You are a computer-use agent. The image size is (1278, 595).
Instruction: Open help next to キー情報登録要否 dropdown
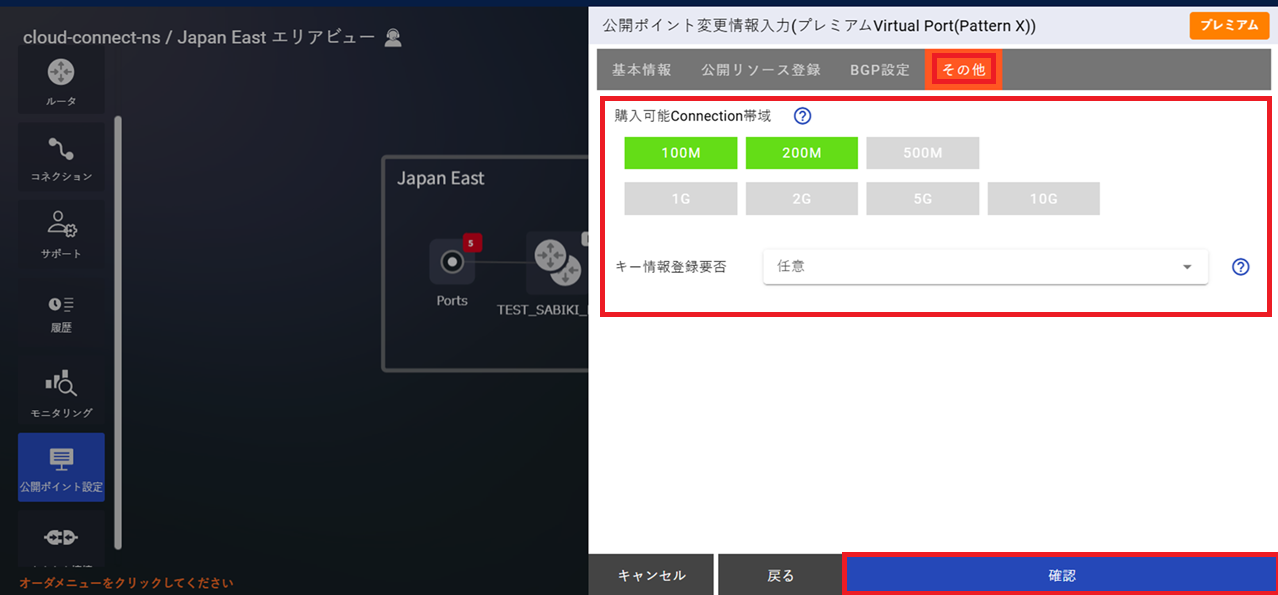coord(1240,267)
